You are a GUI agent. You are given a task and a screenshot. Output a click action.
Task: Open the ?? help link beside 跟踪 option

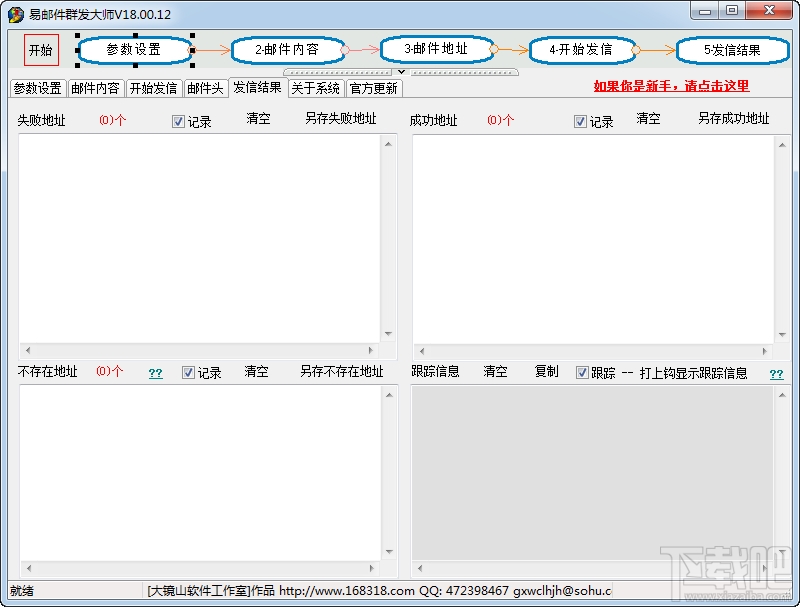(x=777, y=374)
